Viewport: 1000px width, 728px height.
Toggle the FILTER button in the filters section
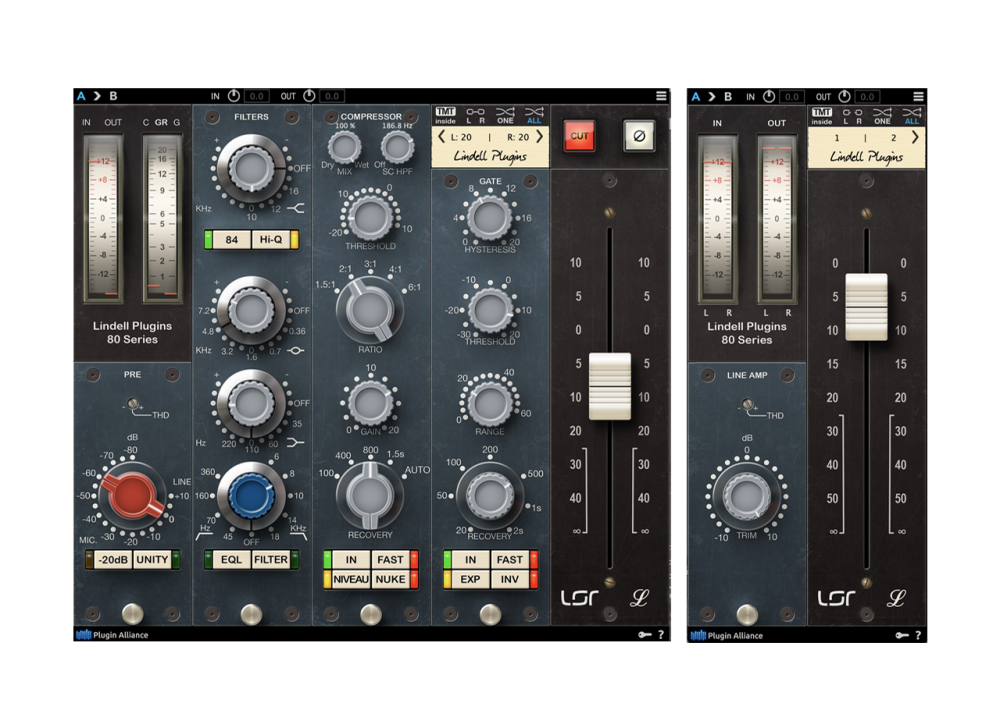click(x=271, y=560)
